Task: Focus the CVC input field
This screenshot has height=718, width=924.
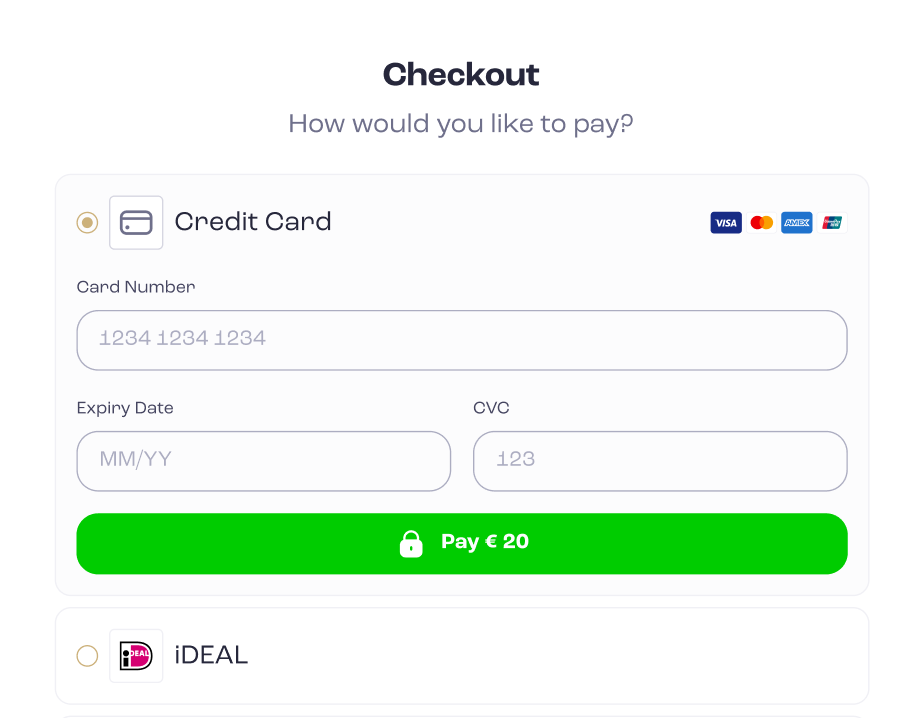Action: tap(660, 461)
